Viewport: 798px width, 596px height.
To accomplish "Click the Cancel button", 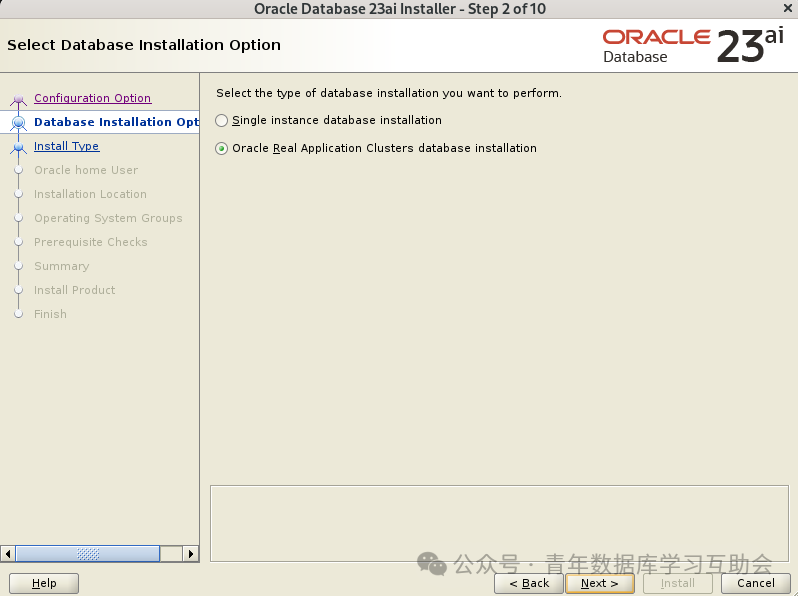I will tap(756, 583).
